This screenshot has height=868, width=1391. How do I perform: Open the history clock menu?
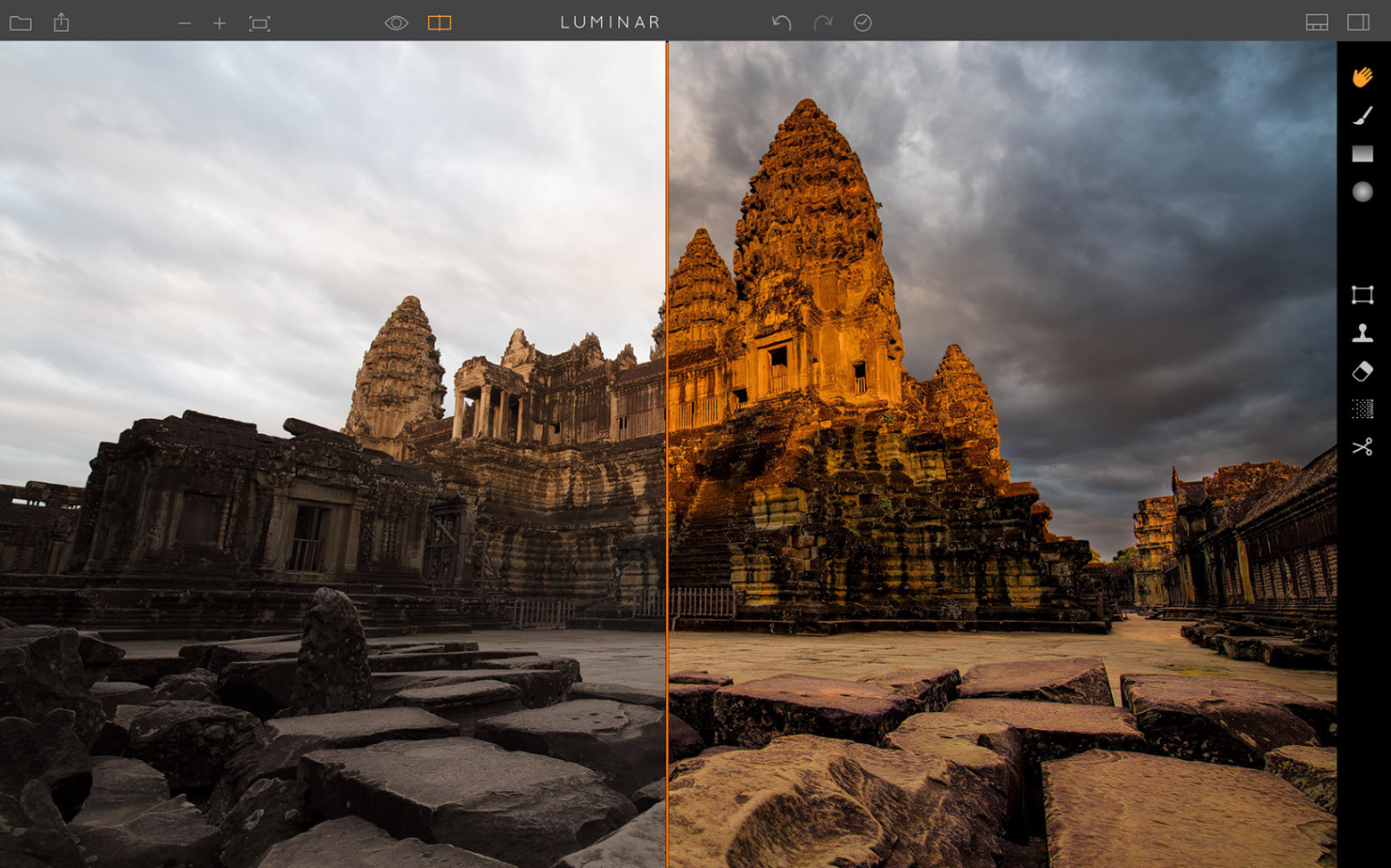pyautogui.click(x=861, y=22)
